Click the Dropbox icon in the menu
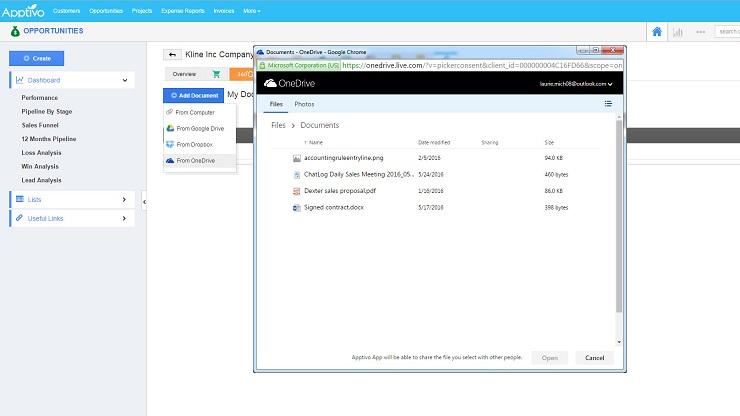The height and width of the screenshot is (416, 740). pos(170,144)
